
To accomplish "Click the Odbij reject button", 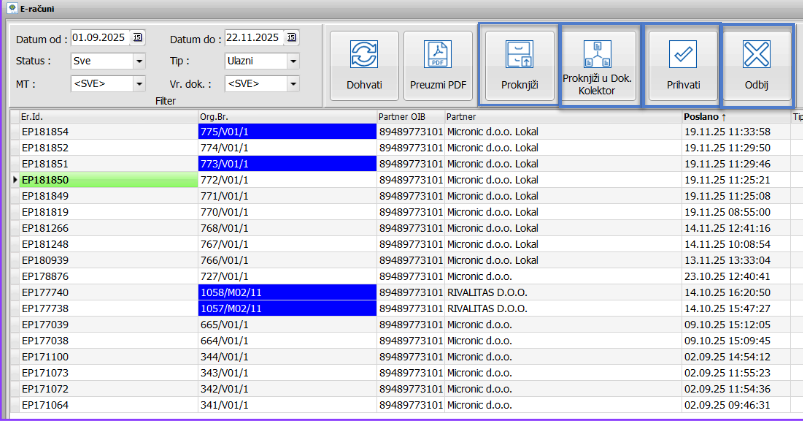I will (x=756, y=66).
